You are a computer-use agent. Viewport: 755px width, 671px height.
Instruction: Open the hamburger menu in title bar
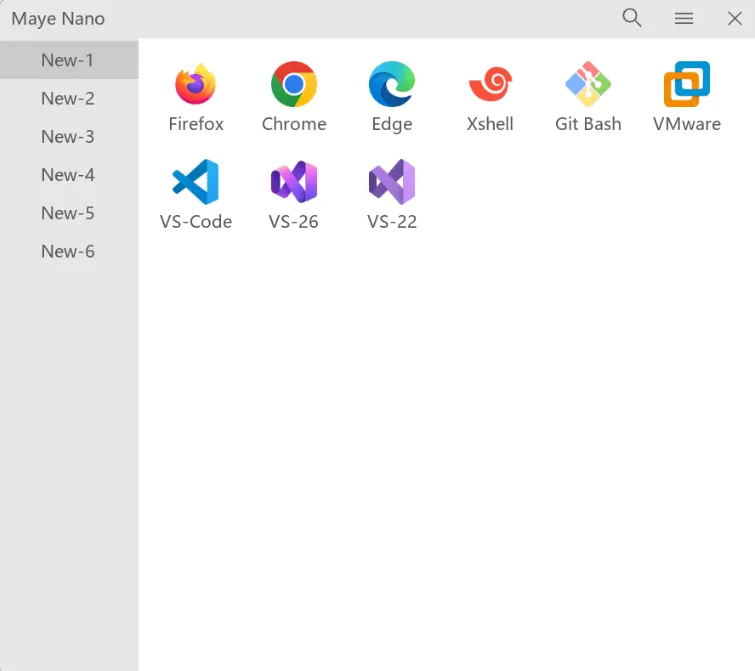pyautogui.click(x=684, y=18)
